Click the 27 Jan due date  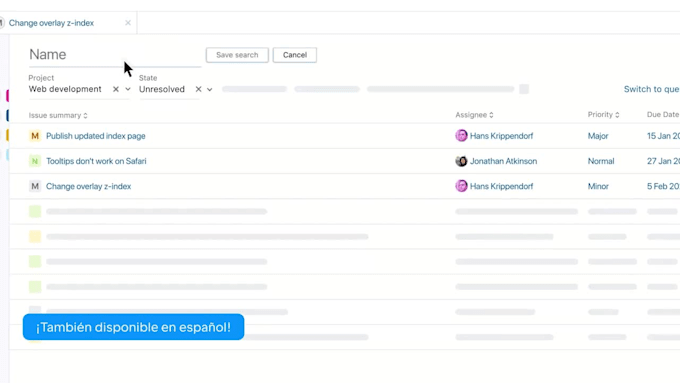click(x=664, y=161)
